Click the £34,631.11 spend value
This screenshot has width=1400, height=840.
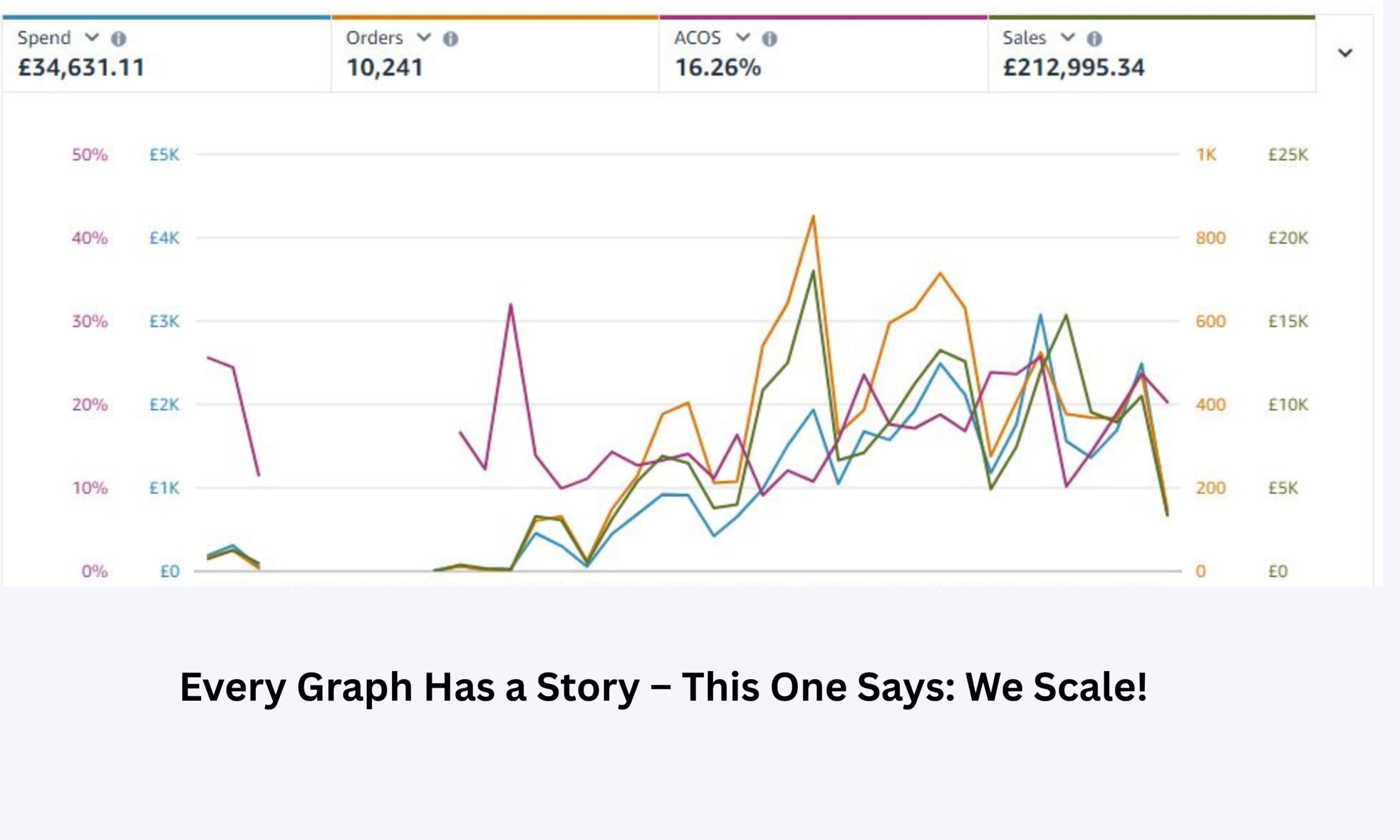tap(81, 68)
